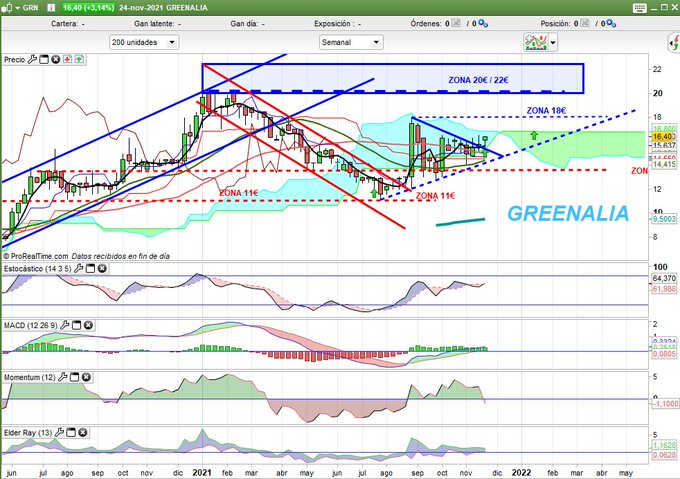Click the Estocástico (14 3 5) label
Image resolution: width=680 pixels, height=479 pixels.
pyautogui.click(x=37, y=269)
